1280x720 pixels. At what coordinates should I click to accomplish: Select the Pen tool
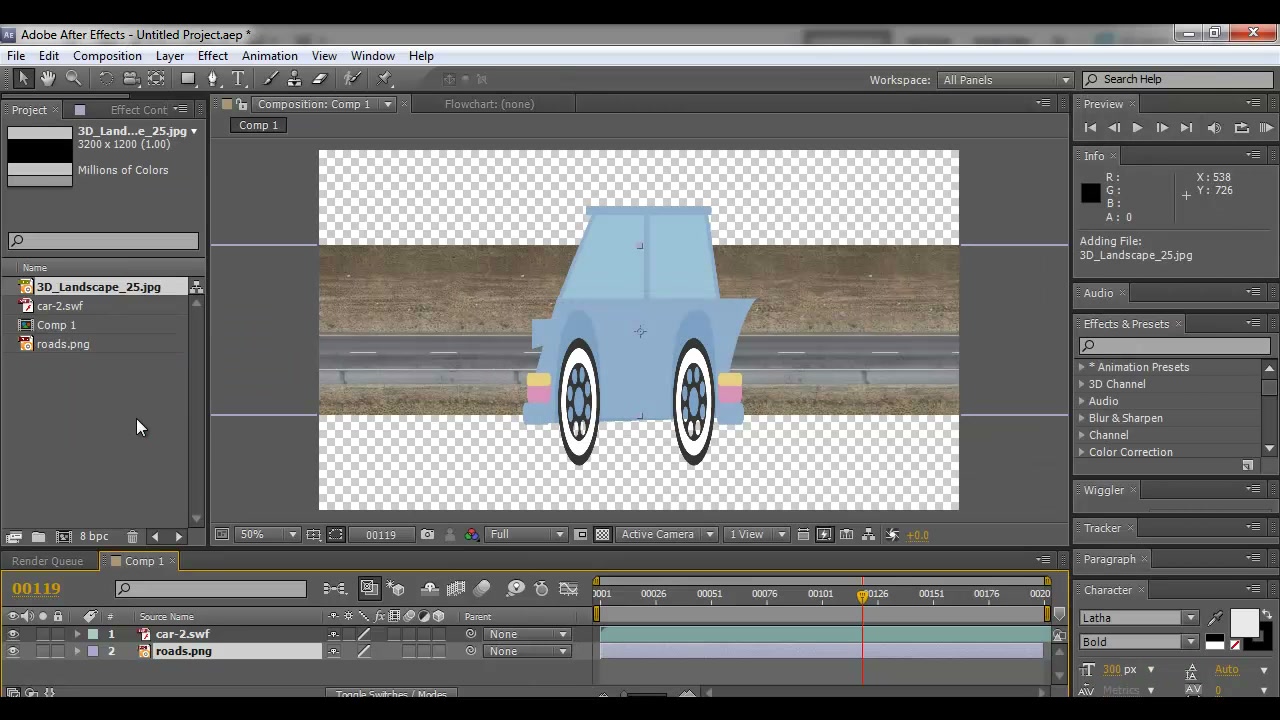point(213,79)
